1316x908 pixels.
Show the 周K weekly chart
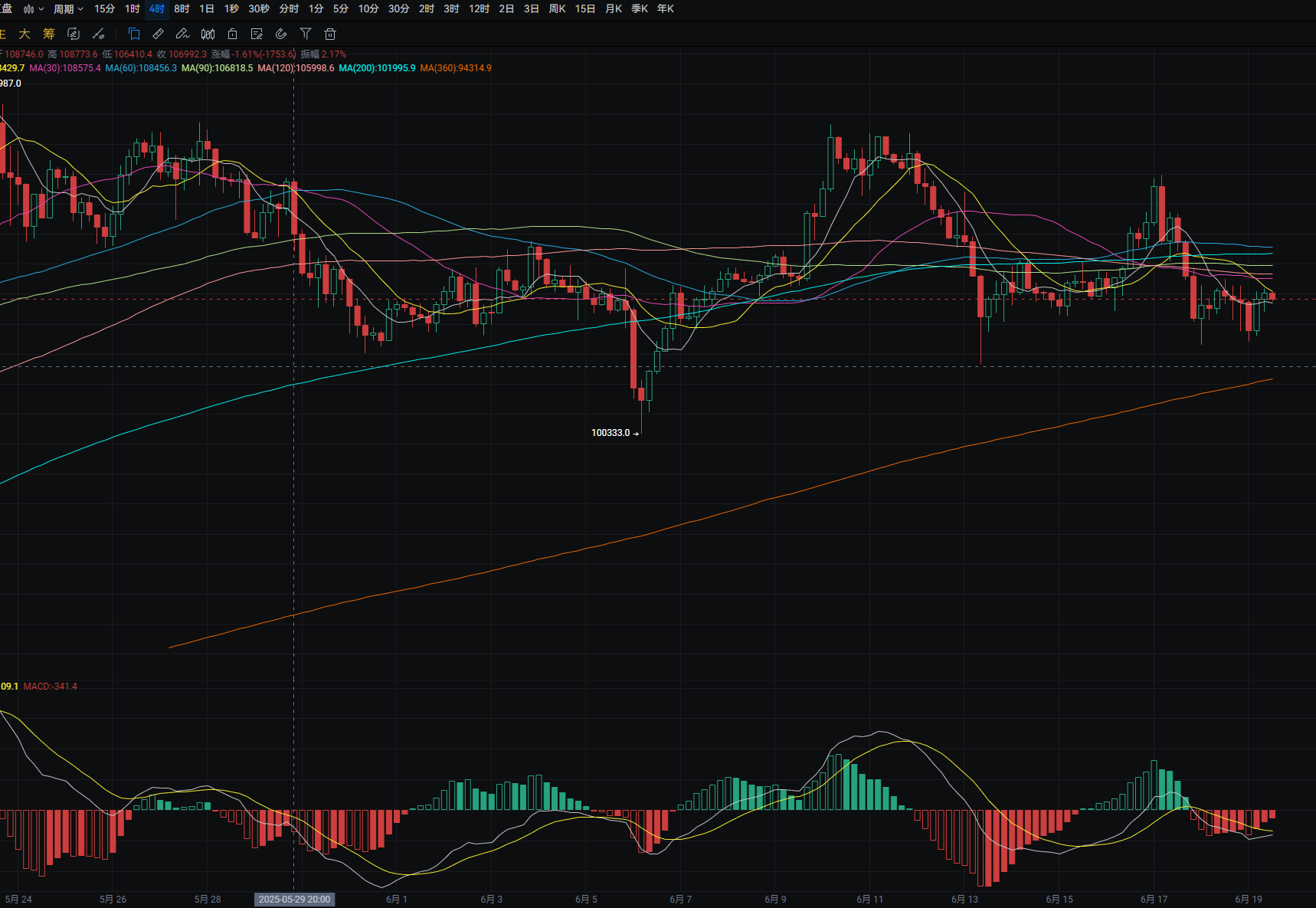coord(558,9)
